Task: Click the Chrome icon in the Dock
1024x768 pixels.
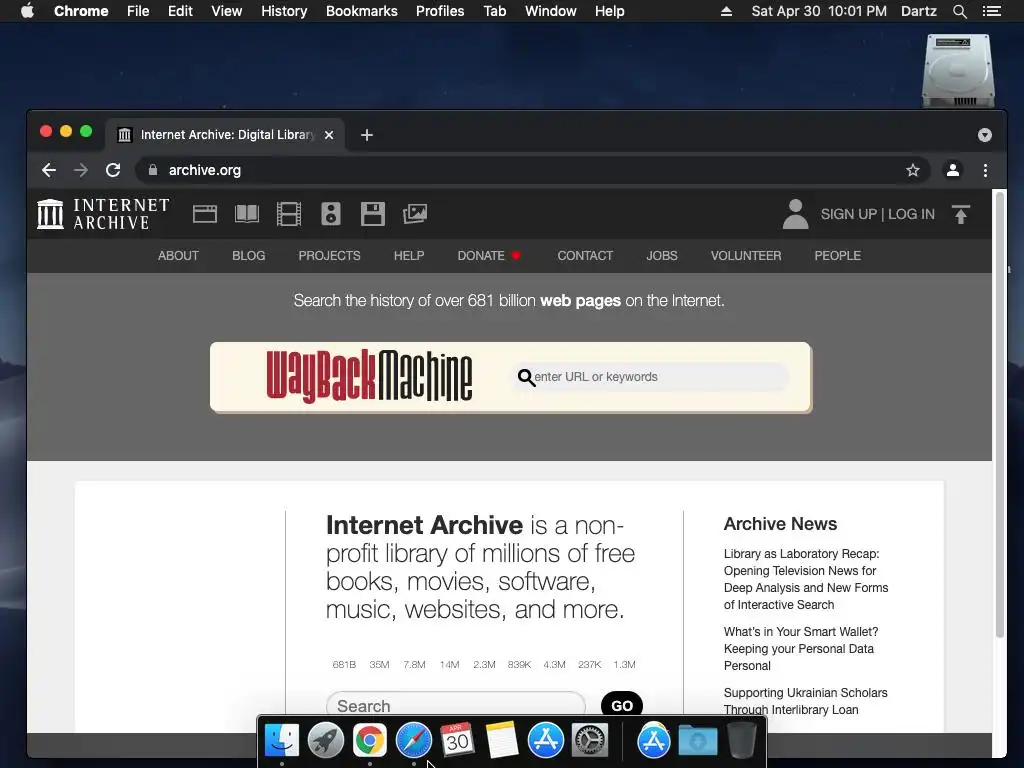Action: (x=370, y=741)
